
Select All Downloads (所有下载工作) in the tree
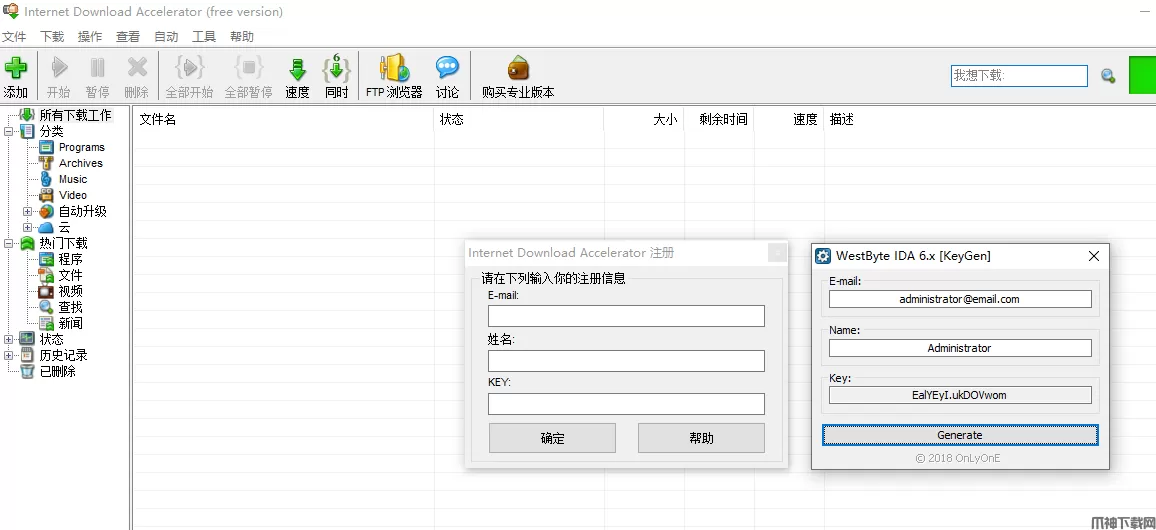[75, 115]
